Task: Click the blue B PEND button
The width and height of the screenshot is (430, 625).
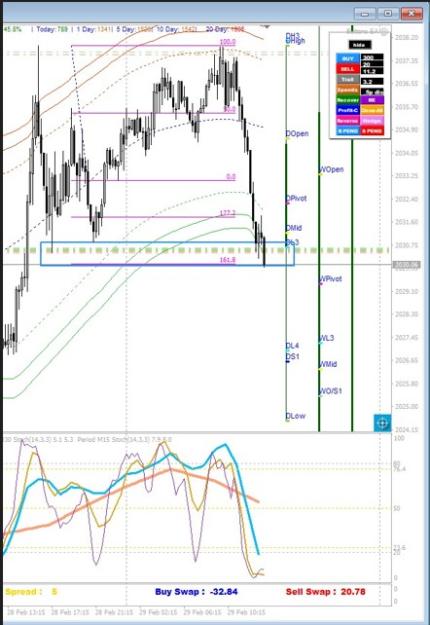Action: tap(348, 130)
